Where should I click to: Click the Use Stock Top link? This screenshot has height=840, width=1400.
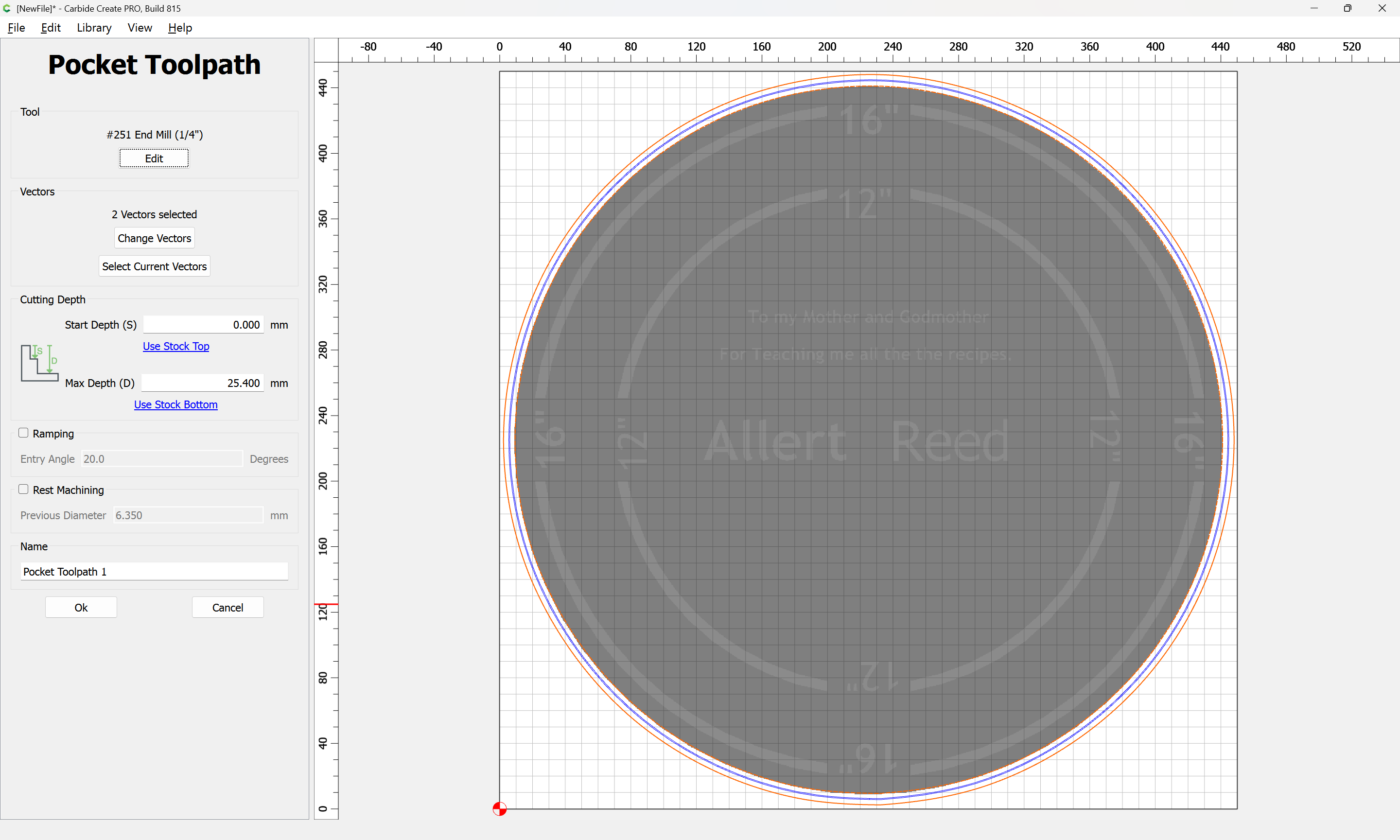(x=176, y=346)
